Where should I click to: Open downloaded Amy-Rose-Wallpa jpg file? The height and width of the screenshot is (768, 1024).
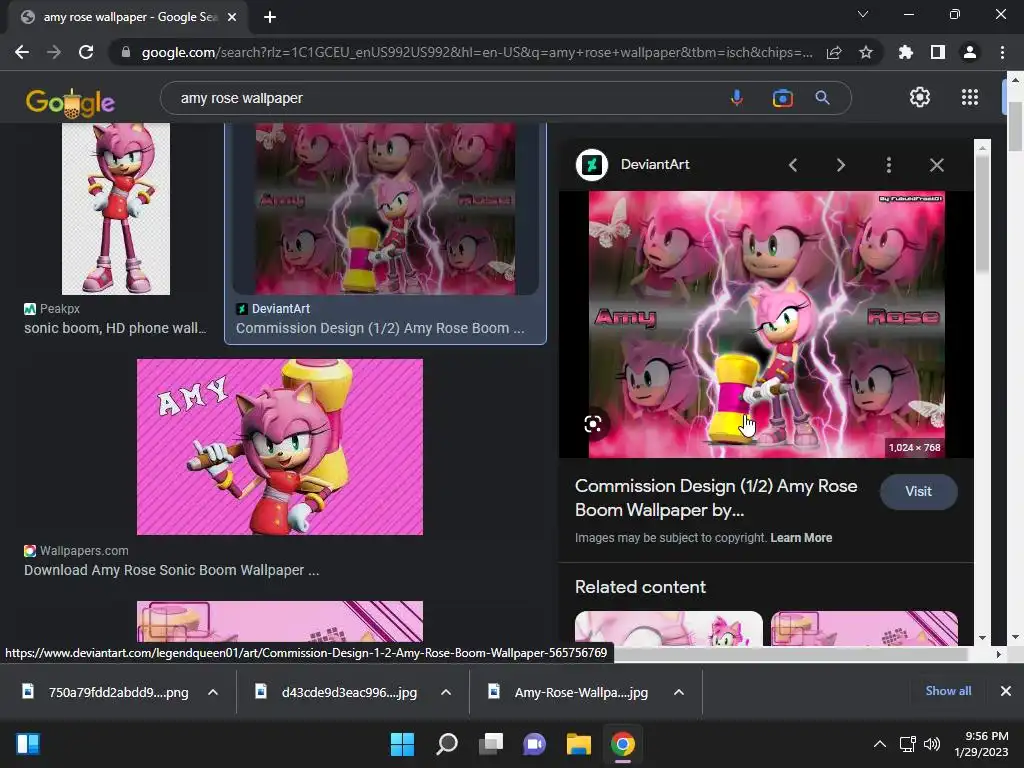coord(569,692)
